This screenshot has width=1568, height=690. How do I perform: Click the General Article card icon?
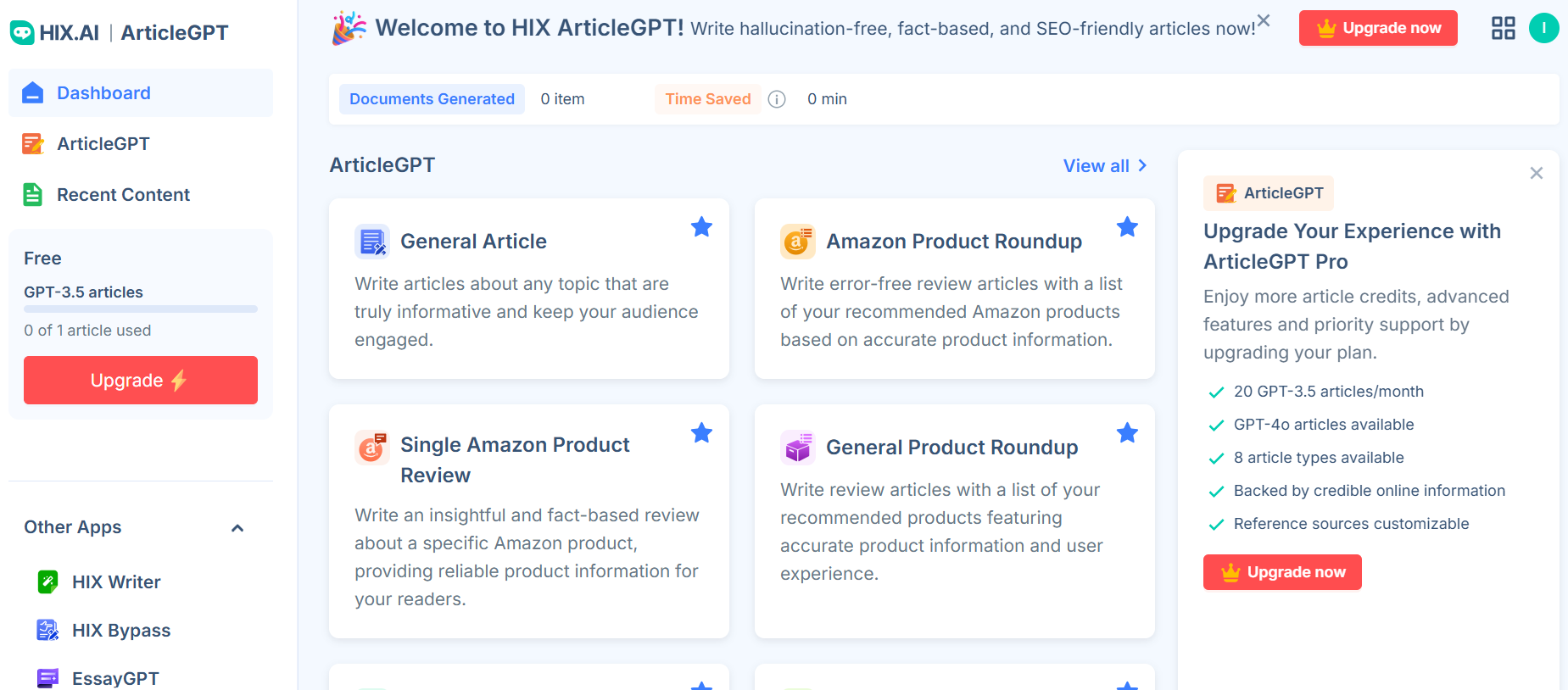[x=372, y=242]
